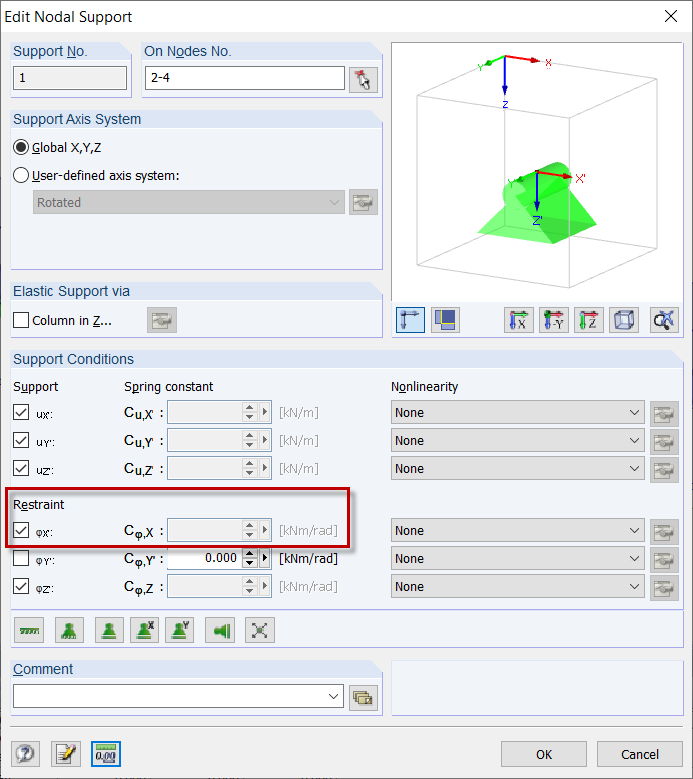Close the Edit Nodal Support window
Screen dimensions: 693x779
671,16
